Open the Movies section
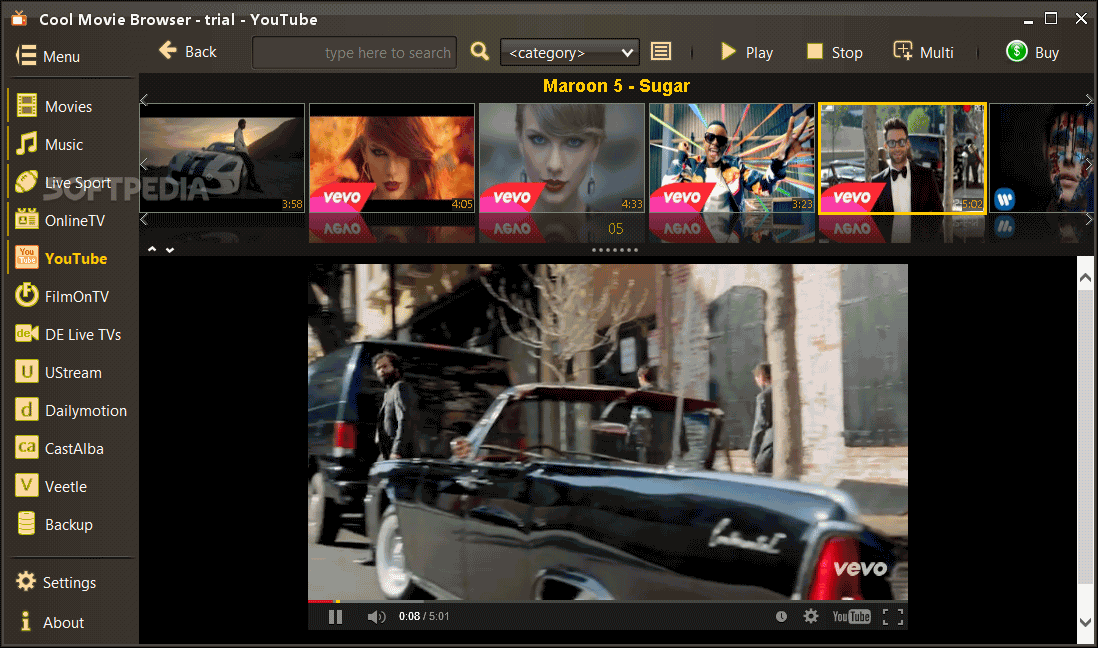1098x648 pixels. click(x=69, y=106)
